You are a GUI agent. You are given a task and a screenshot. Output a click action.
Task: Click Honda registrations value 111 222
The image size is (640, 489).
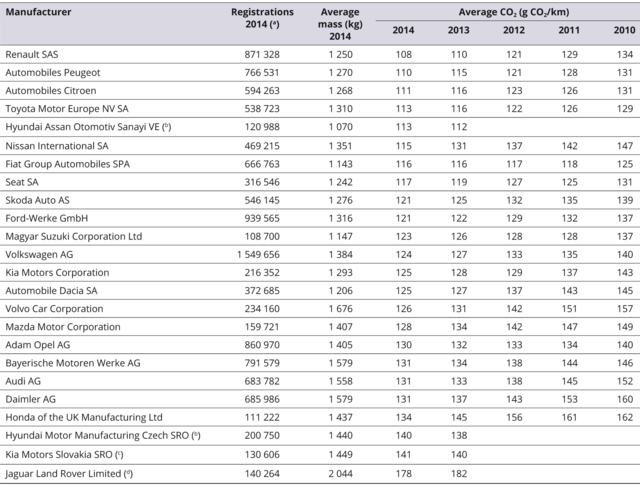262,417
